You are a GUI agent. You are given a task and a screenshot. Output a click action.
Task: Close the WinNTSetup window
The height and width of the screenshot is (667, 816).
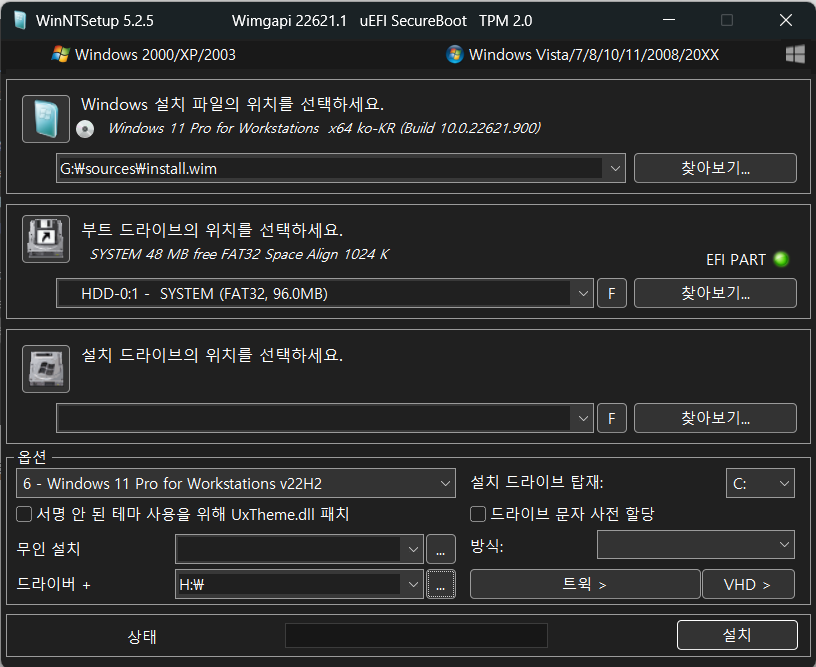click(x=786, y=20)
